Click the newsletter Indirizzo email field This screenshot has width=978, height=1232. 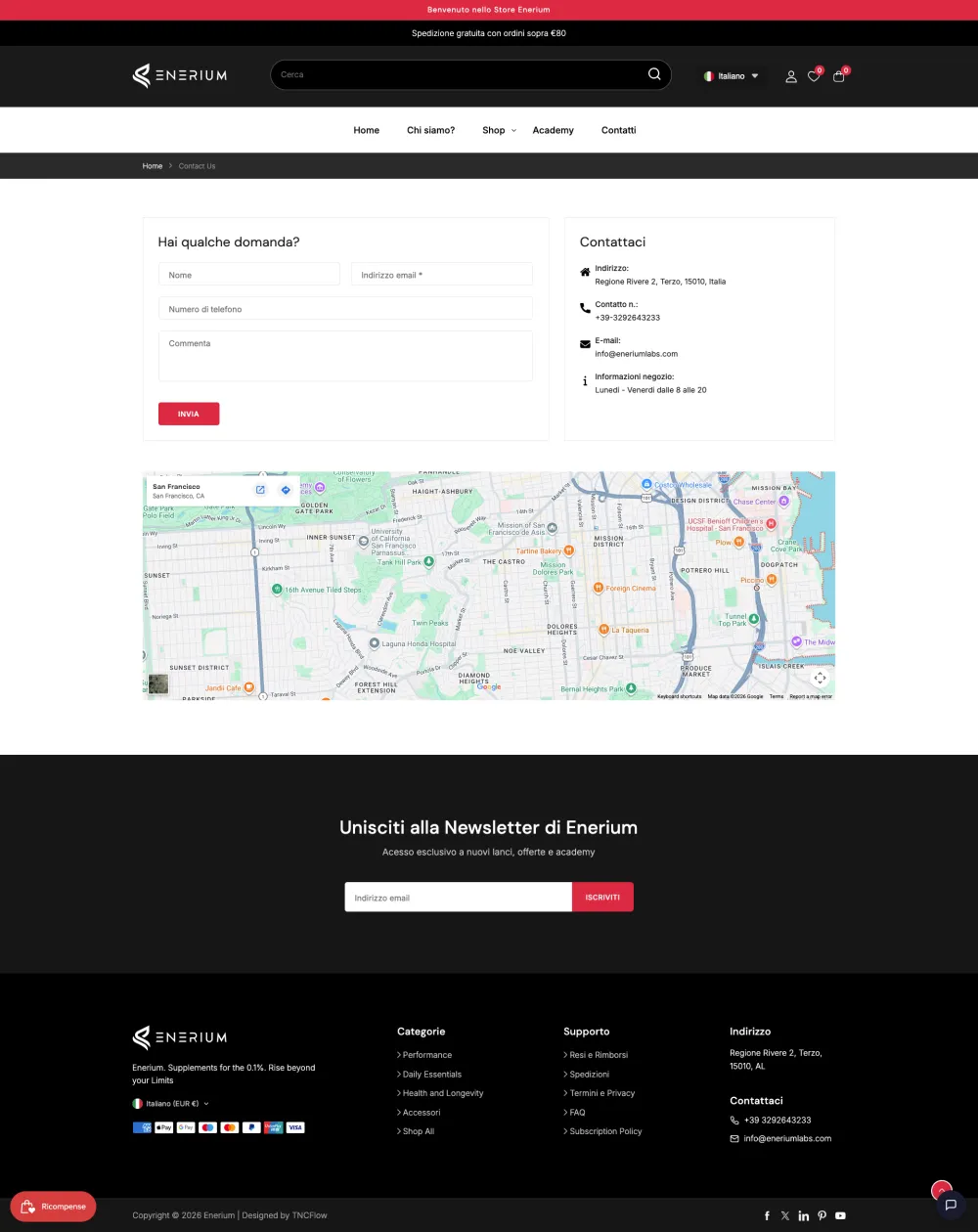[458, 898]
